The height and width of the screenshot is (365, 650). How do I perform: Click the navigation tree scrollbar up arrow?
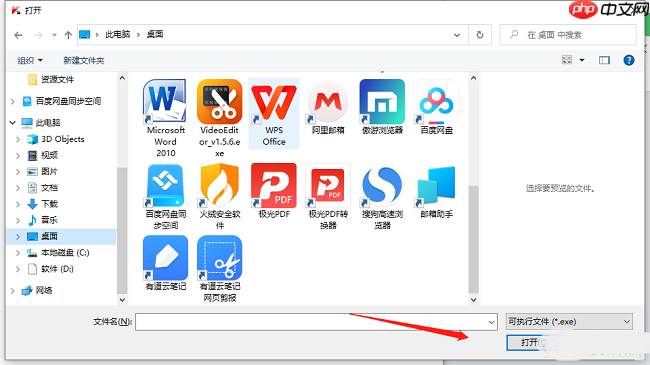[122, 78]
